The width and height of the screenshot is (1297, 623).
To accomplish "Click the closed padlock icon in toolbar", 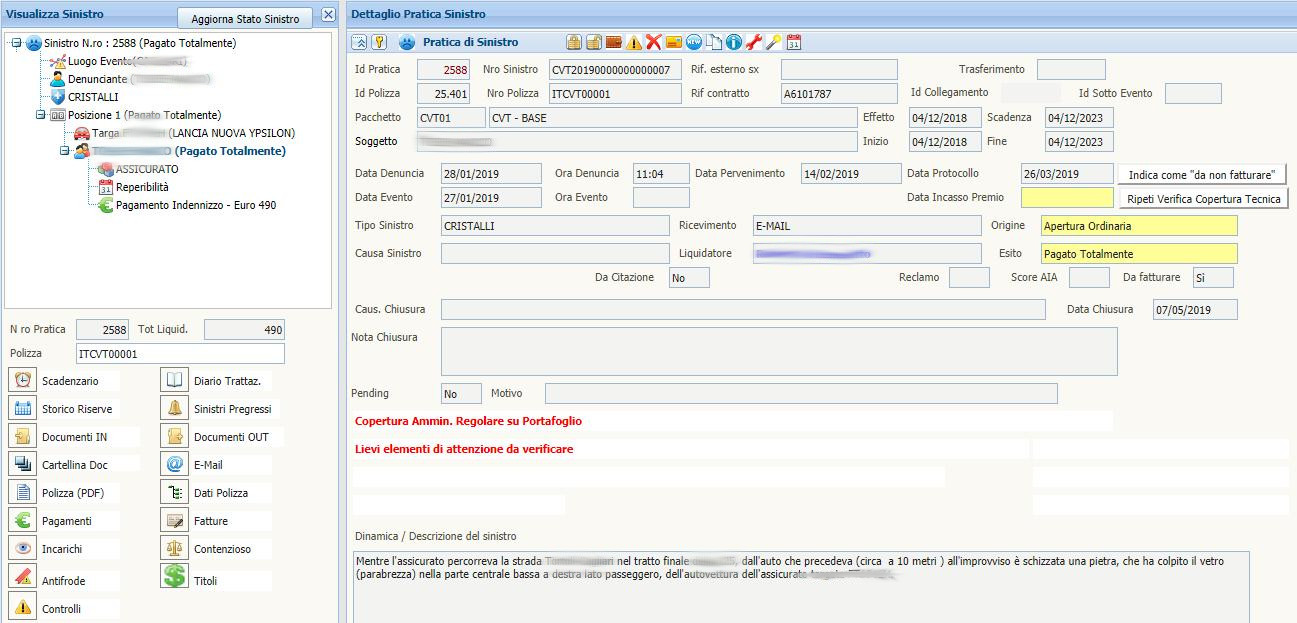I will click(574, 42).
